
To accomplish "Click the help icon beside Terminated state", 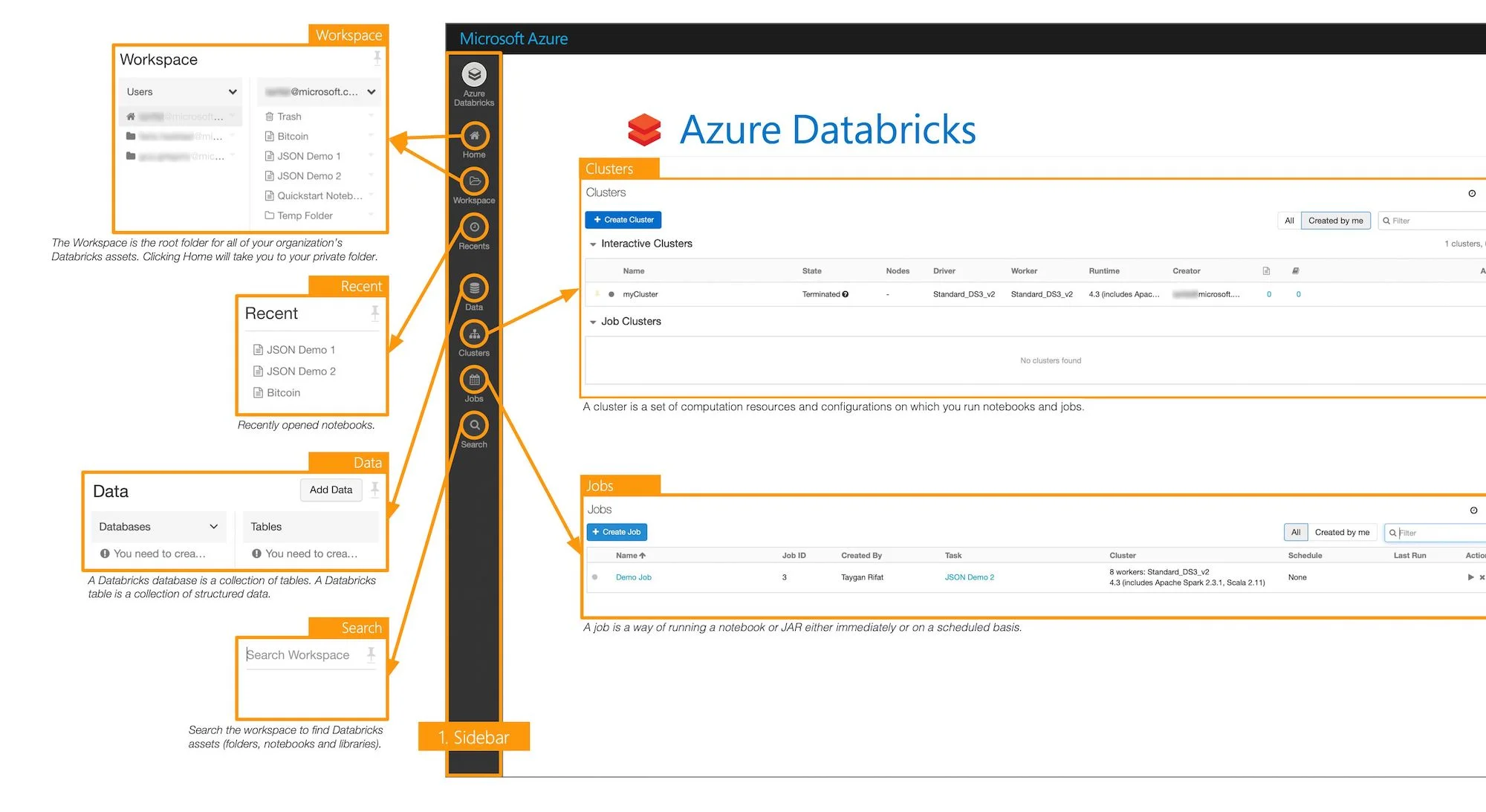I will pos(846,294).
